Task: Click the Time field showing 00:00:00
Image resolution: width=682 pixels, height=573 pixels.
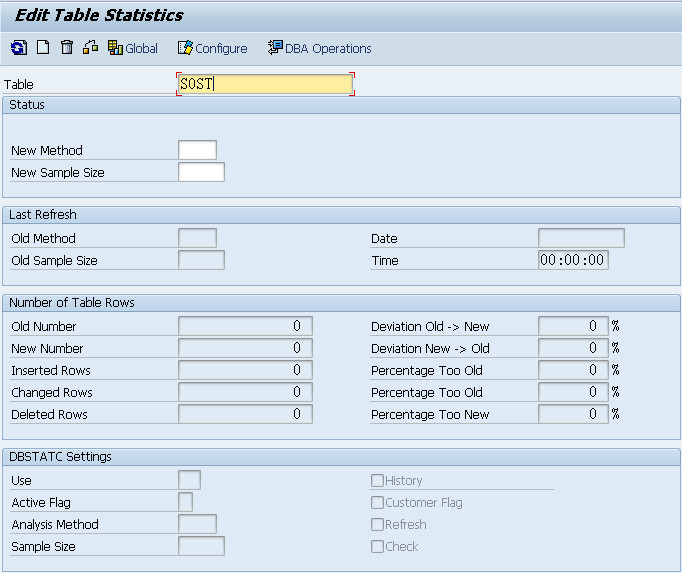Action: pyautogui.click(x=573, y=260)
